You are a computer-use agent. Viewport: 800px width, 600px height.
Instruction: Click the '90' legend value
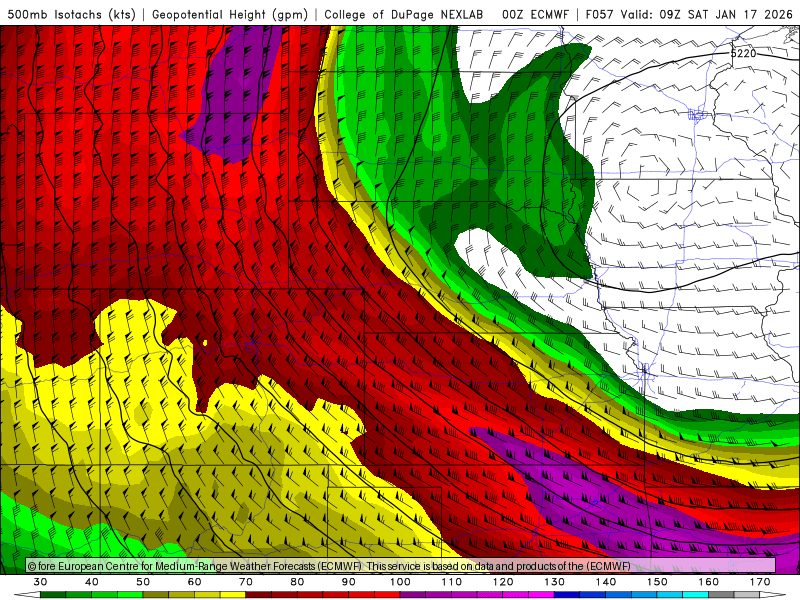click(x=348, y=582)
